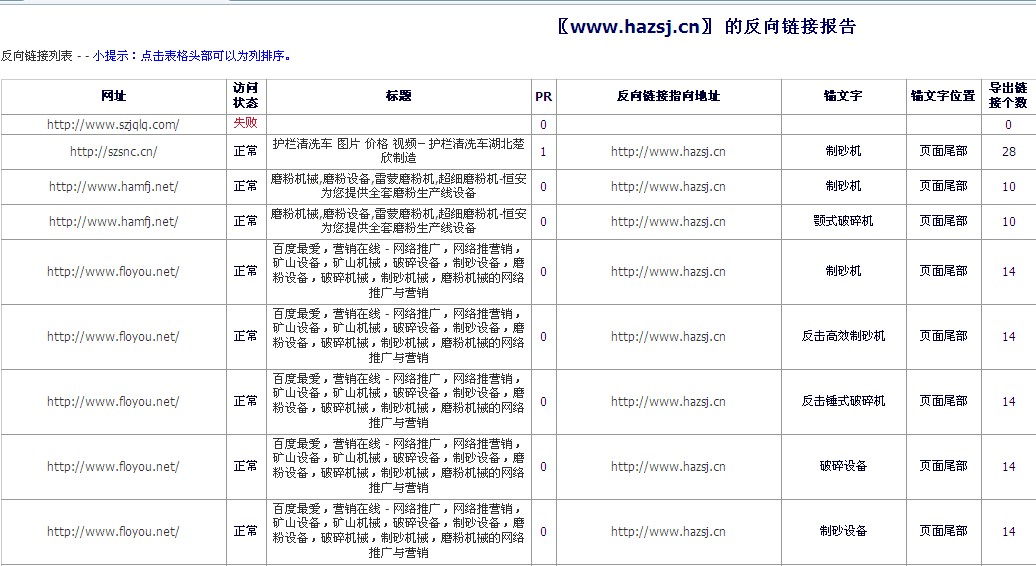The height and width of the screenshot is (566, 1036).
Task: Sort the table by the 网址 column header
Action: point(113,96)
